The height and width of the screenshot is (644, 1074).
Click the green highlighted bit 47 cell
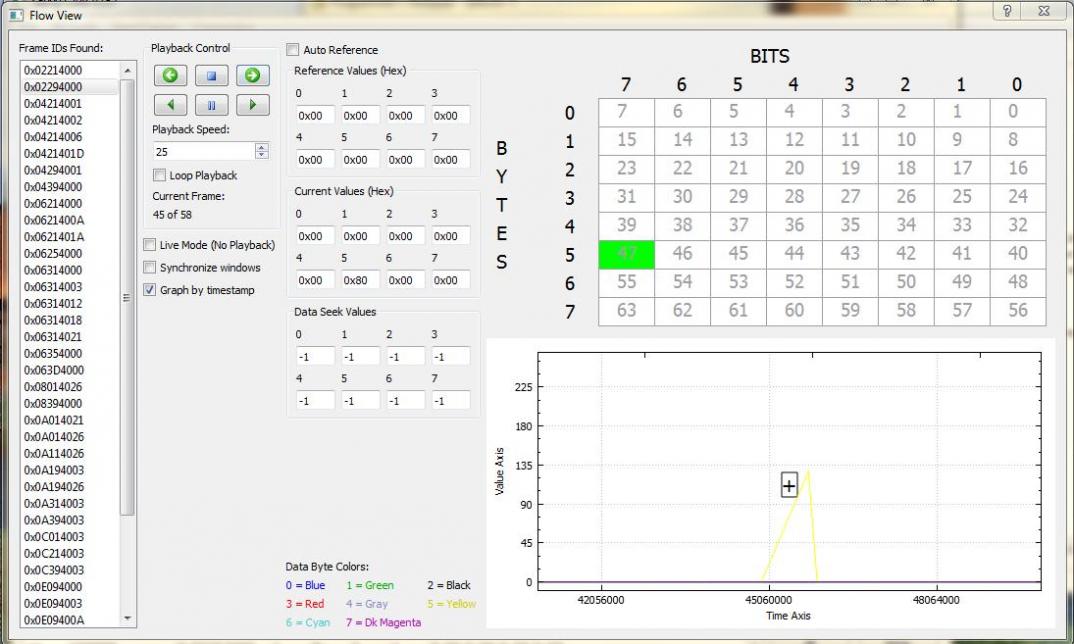coord(627,254)
